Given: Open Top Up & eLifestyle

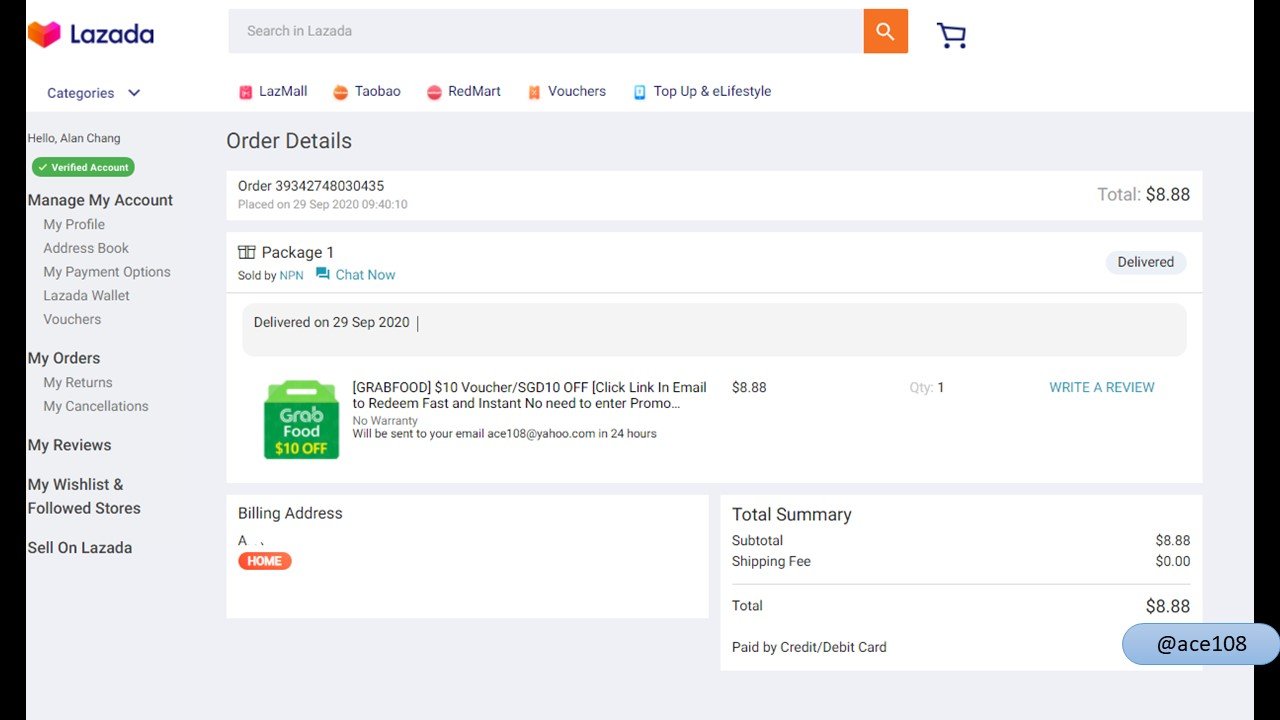Looking at the screenshot, I should tap(712, 91).
